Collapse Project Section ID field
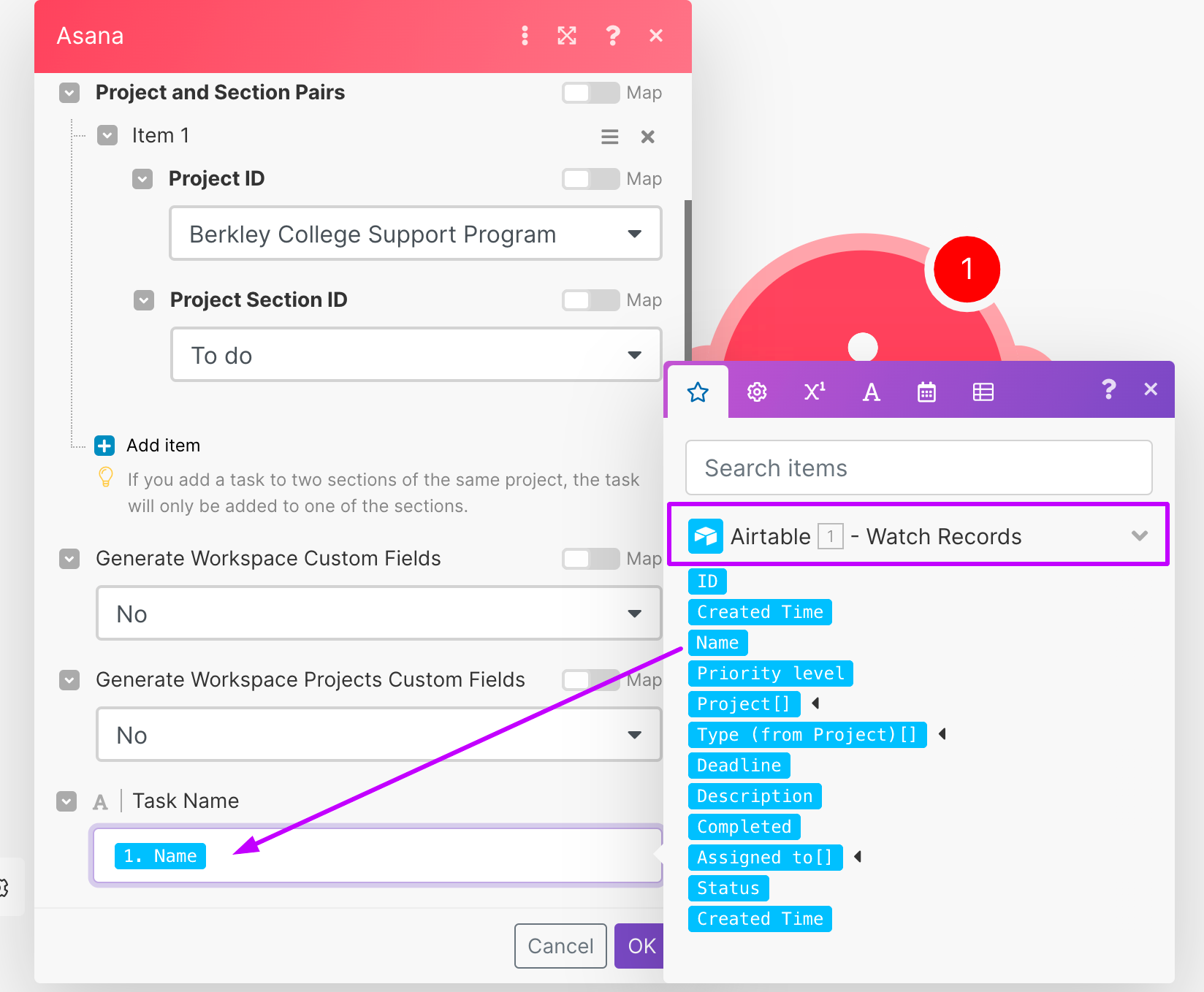The width and height of the screenshot is (1204, 992). (144, 300)
